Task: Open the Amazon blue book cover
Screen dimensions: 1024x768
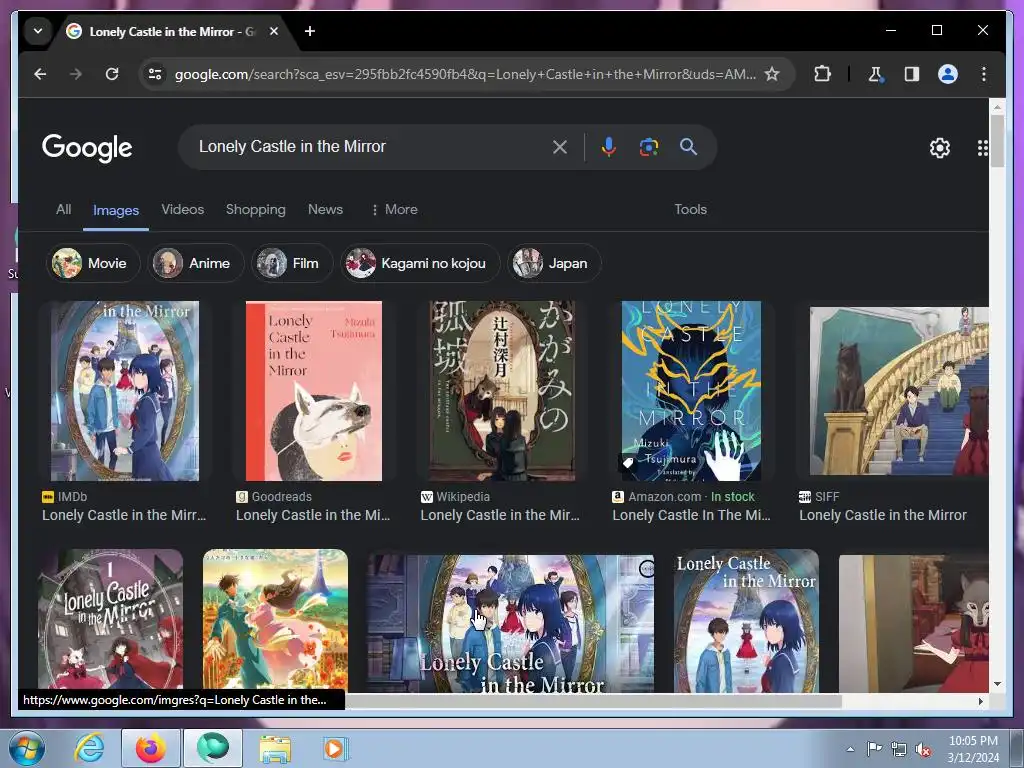Action: [x=691, y=391]
